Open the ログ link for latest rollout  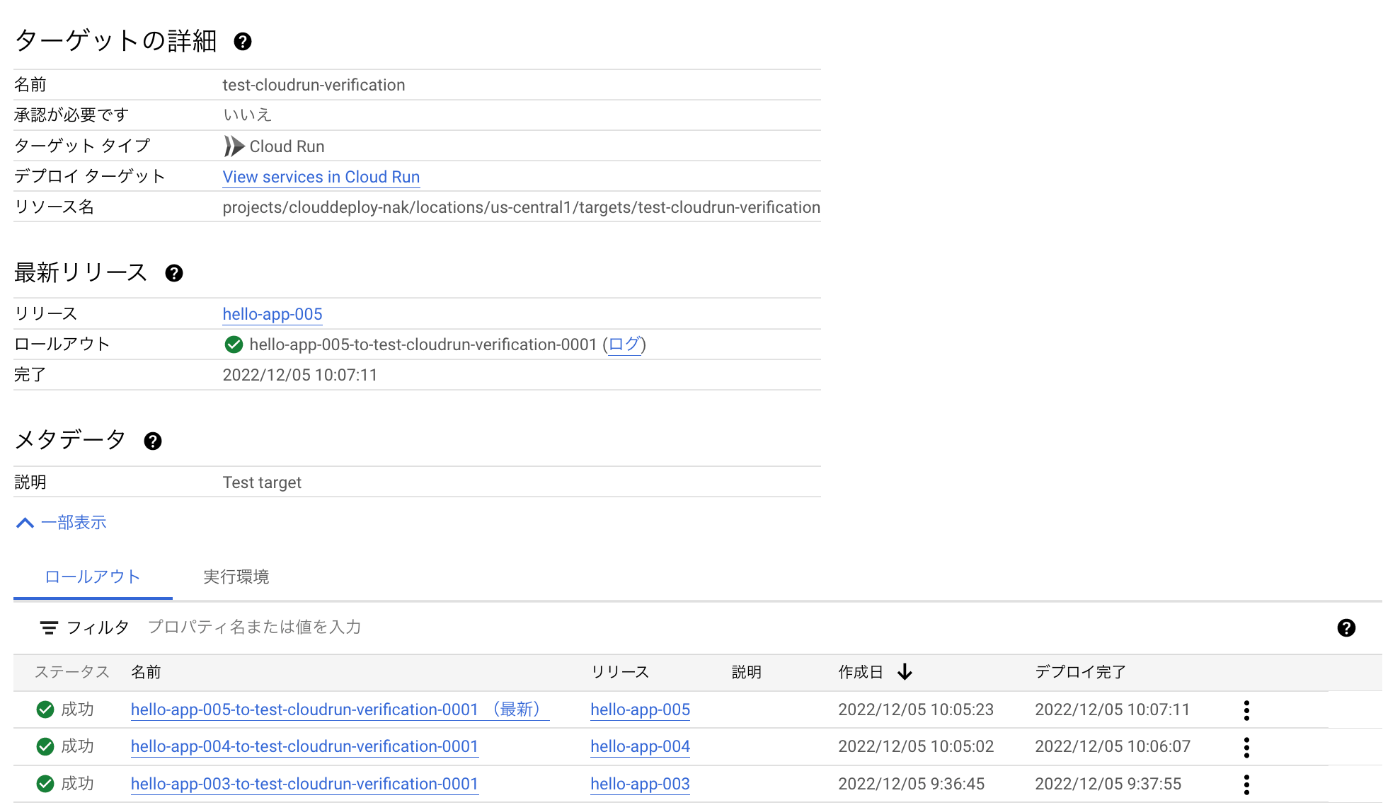[x=624, y=345]
